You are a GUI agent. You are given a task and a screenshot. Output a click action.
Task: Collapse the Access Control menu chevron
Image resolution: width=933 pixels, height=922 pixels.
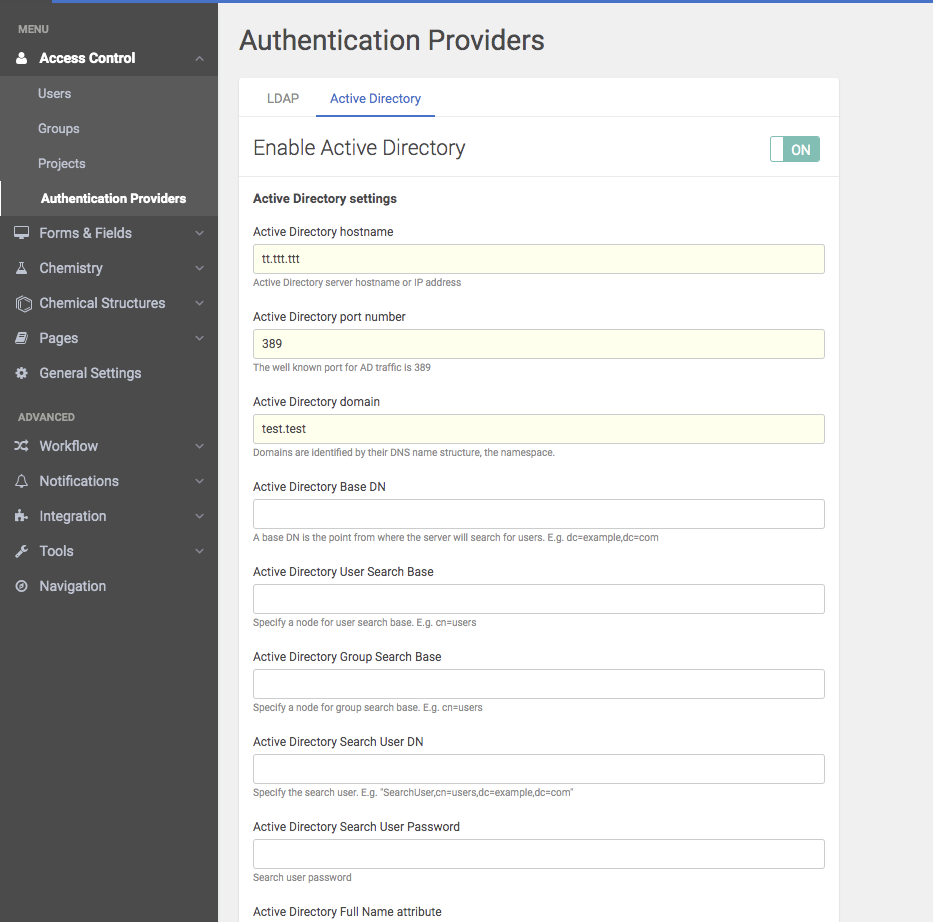coord(199,59)
